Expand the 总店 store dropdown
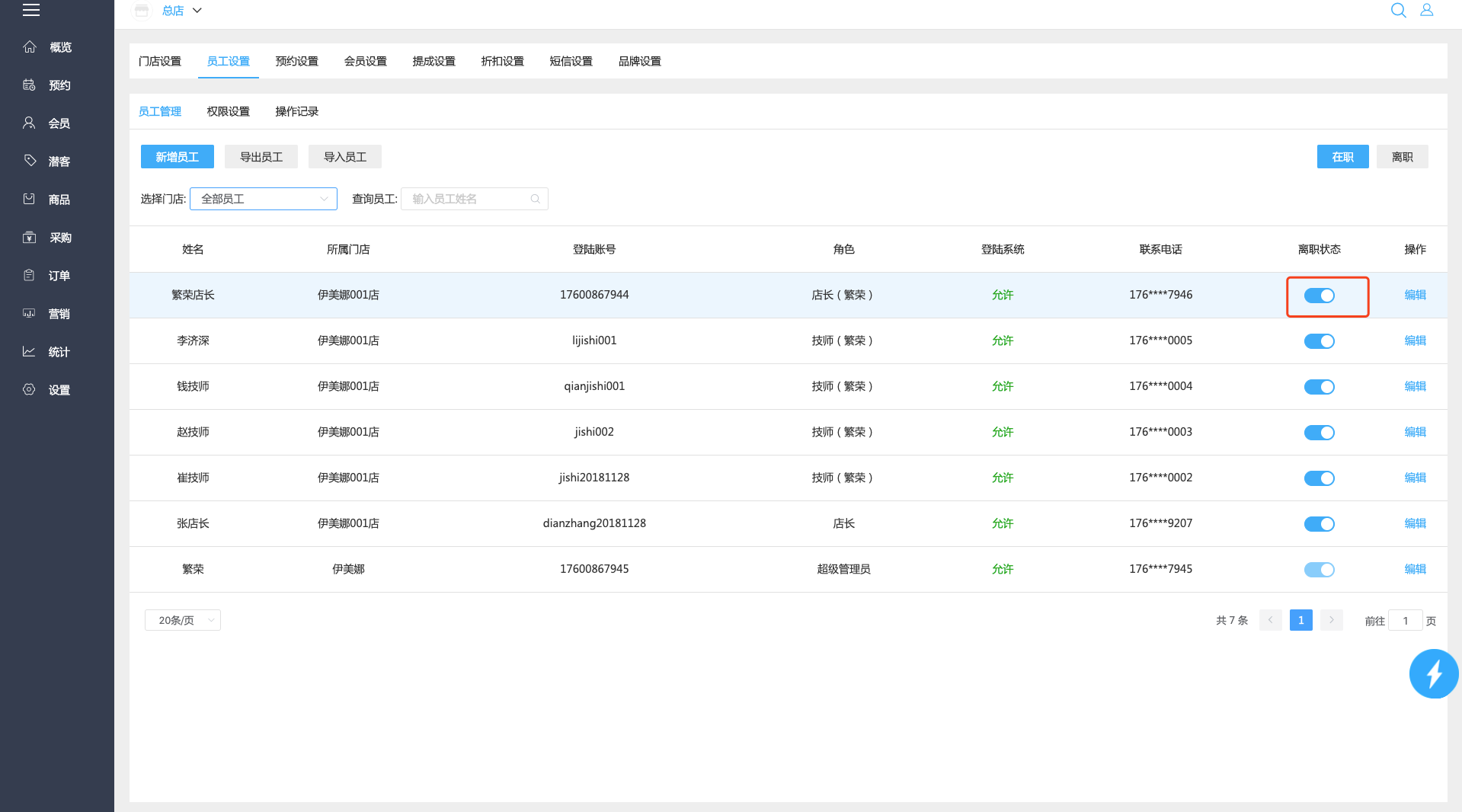Image resolution: width=1462 pixels, height=812 pixels. pos(181,11)
